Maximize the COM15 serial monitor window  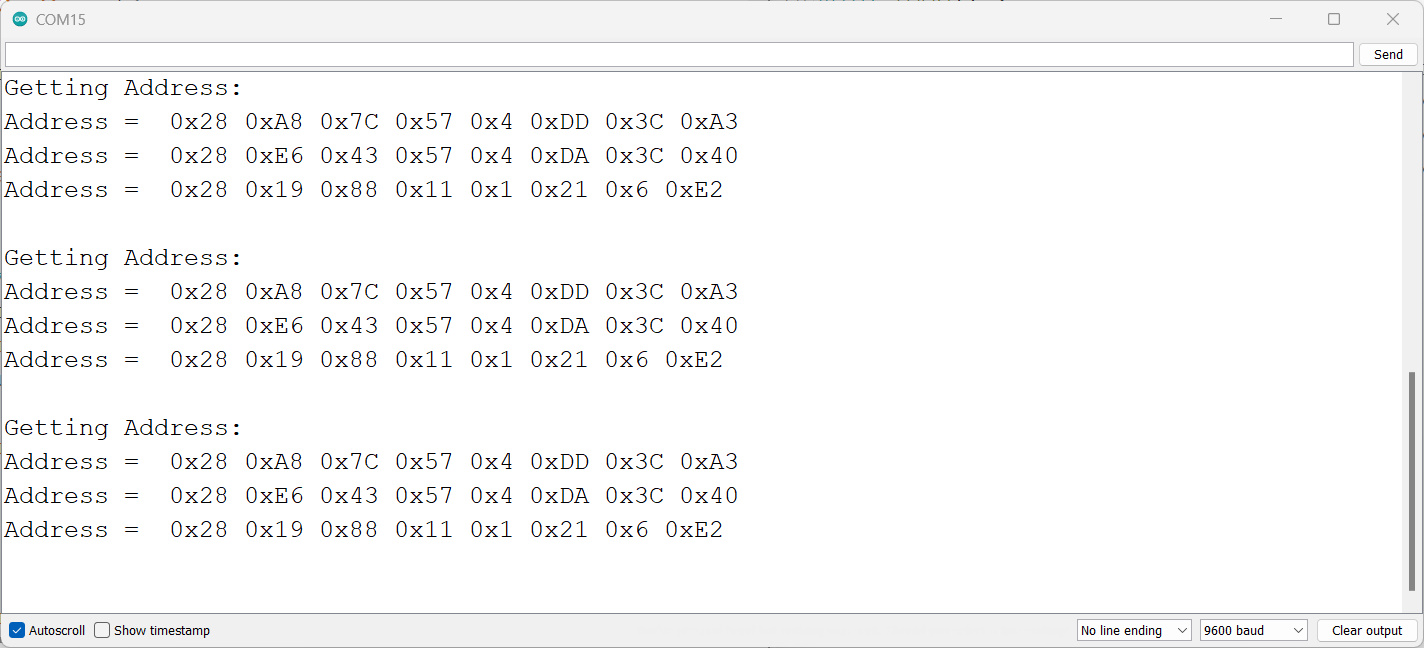pyautogui.click(x=1334, y=19)
